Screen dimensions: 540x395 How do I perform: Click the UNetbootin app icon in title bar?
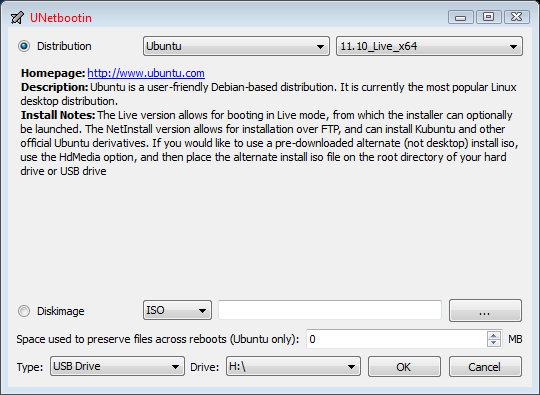tap(17, 17)
